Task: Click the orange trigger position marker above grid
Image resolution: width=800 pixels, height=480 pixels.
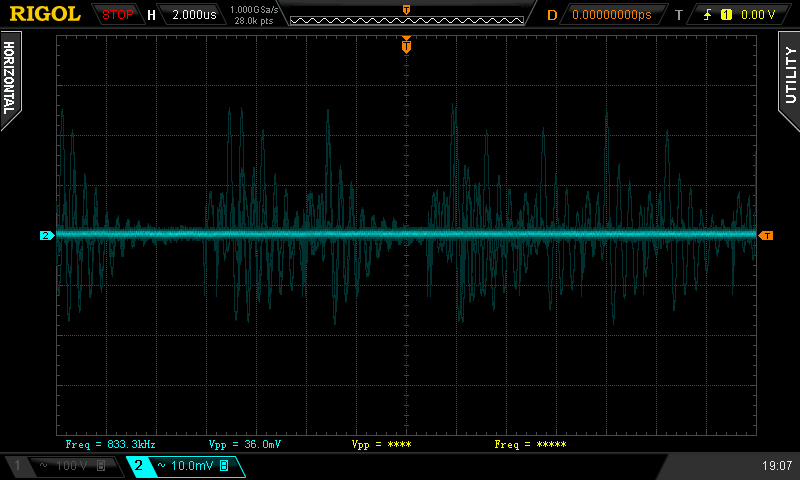Action: (x=406, y=45)
